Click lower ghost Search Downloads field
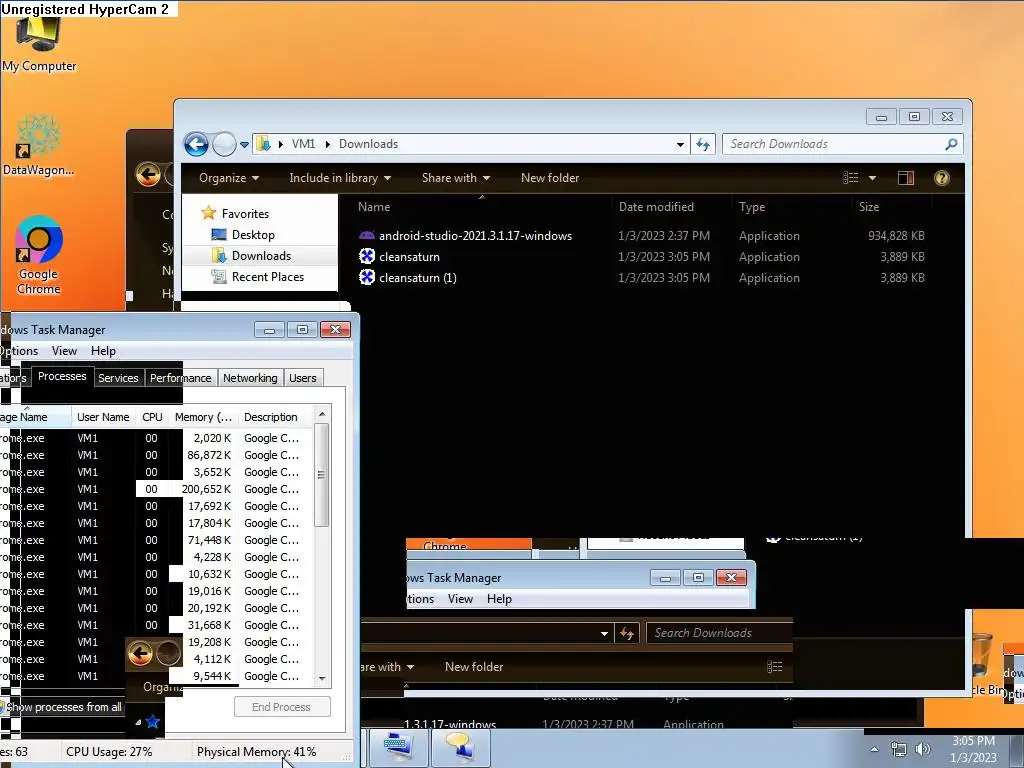 [718, 633]
